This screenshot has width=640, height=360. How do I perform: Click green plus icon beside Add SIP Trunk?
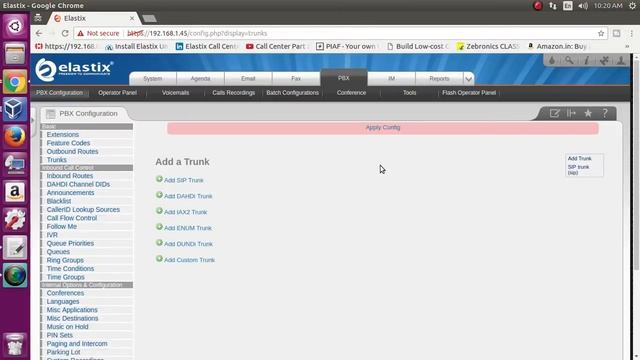(159, 179)
